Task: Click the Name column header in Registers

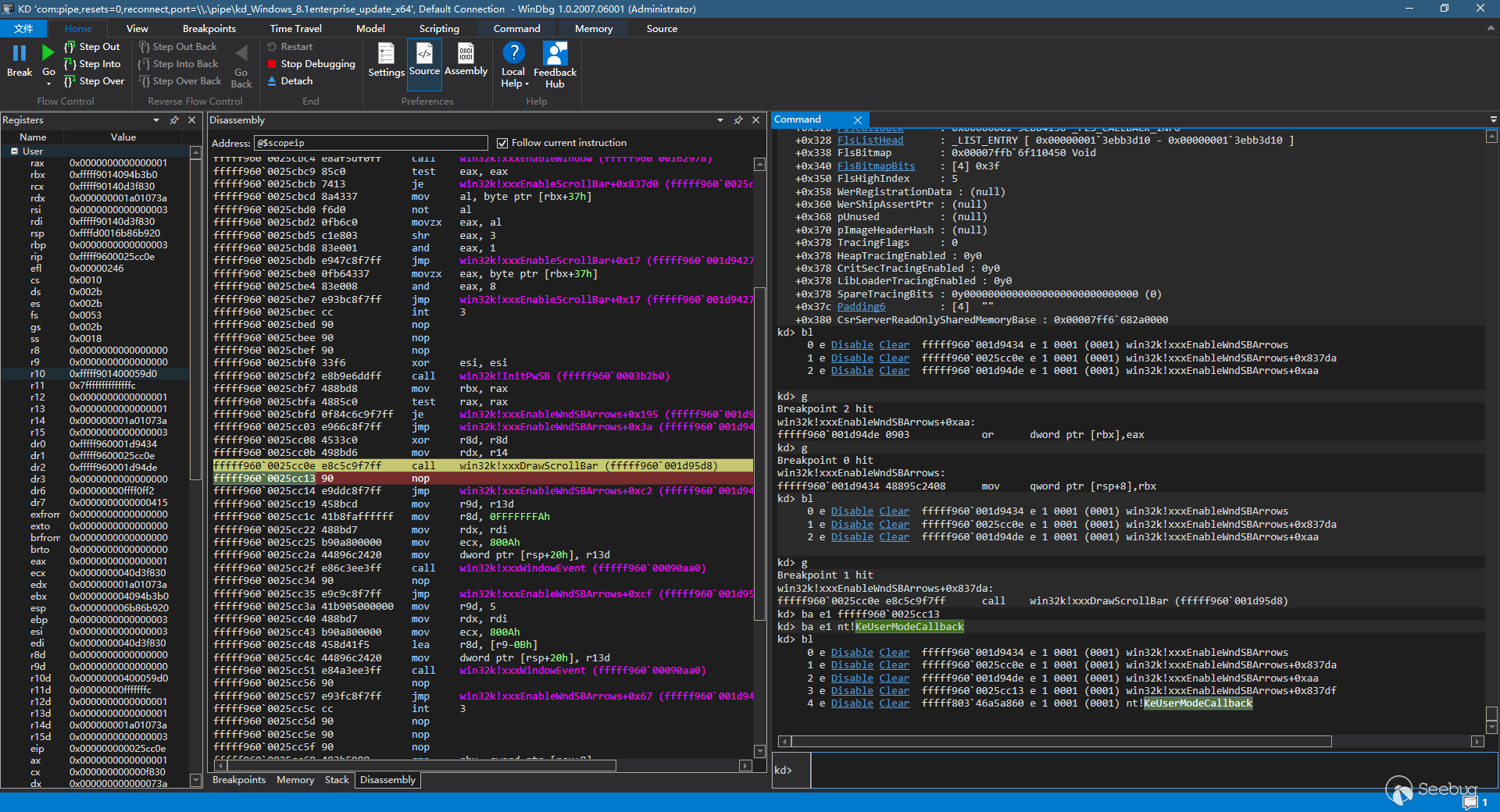Action: tap(33, 137)
